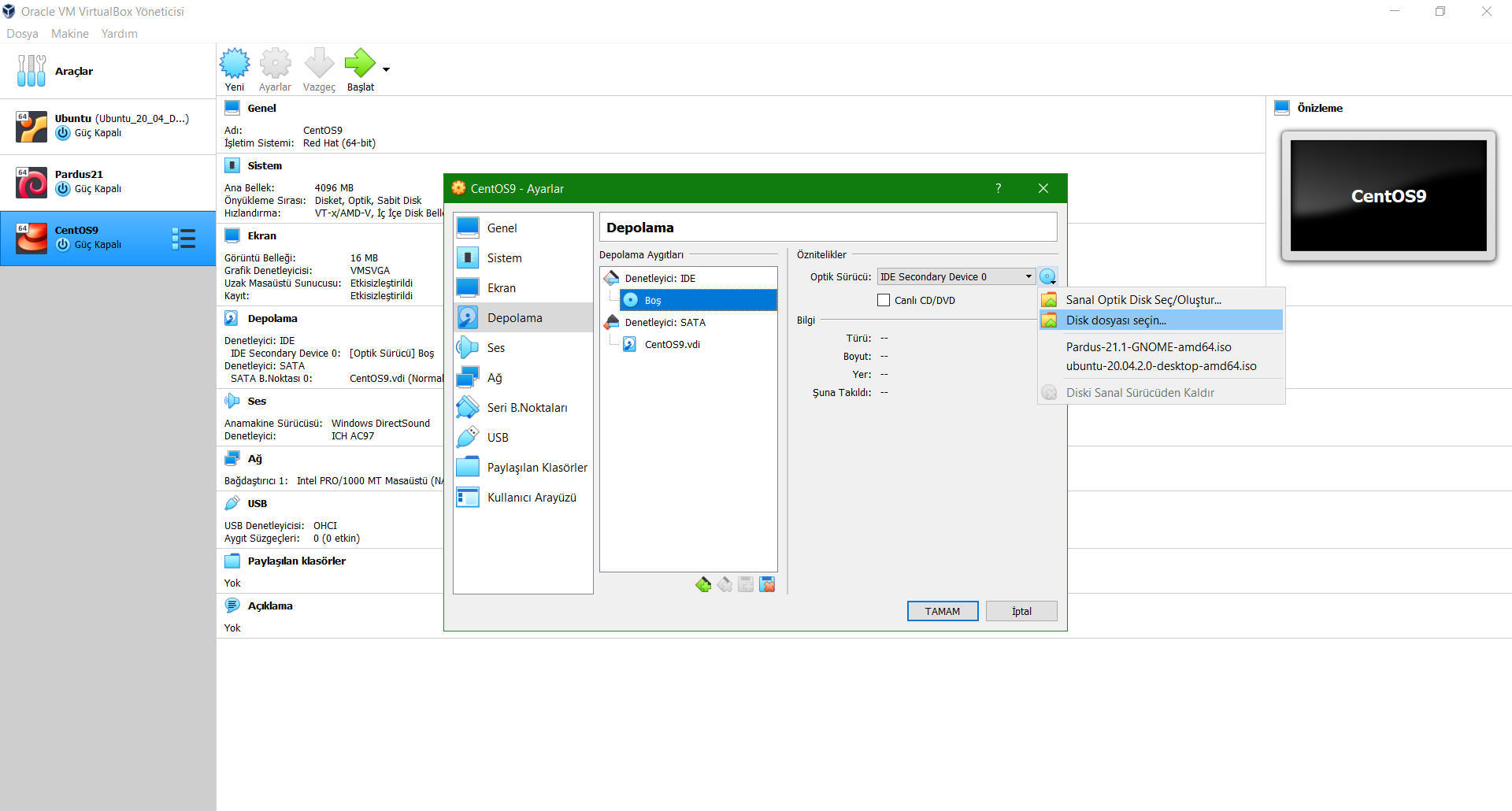Click the Ekran section header in details

tap(261, 235)
